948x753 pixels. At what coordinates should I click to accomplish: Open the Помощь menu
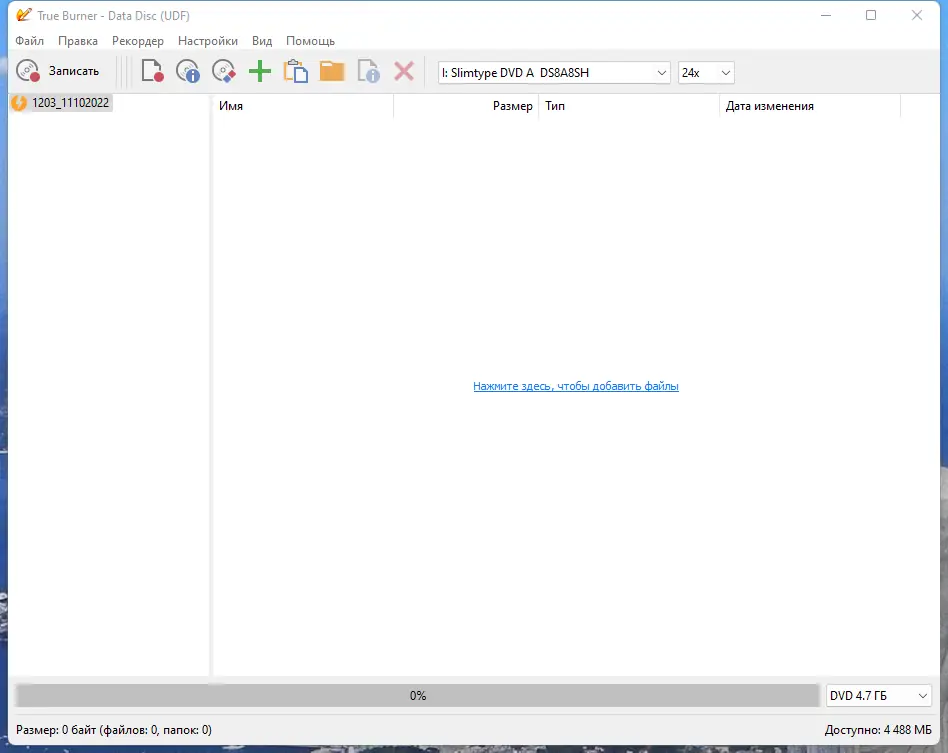coord(310,41)
